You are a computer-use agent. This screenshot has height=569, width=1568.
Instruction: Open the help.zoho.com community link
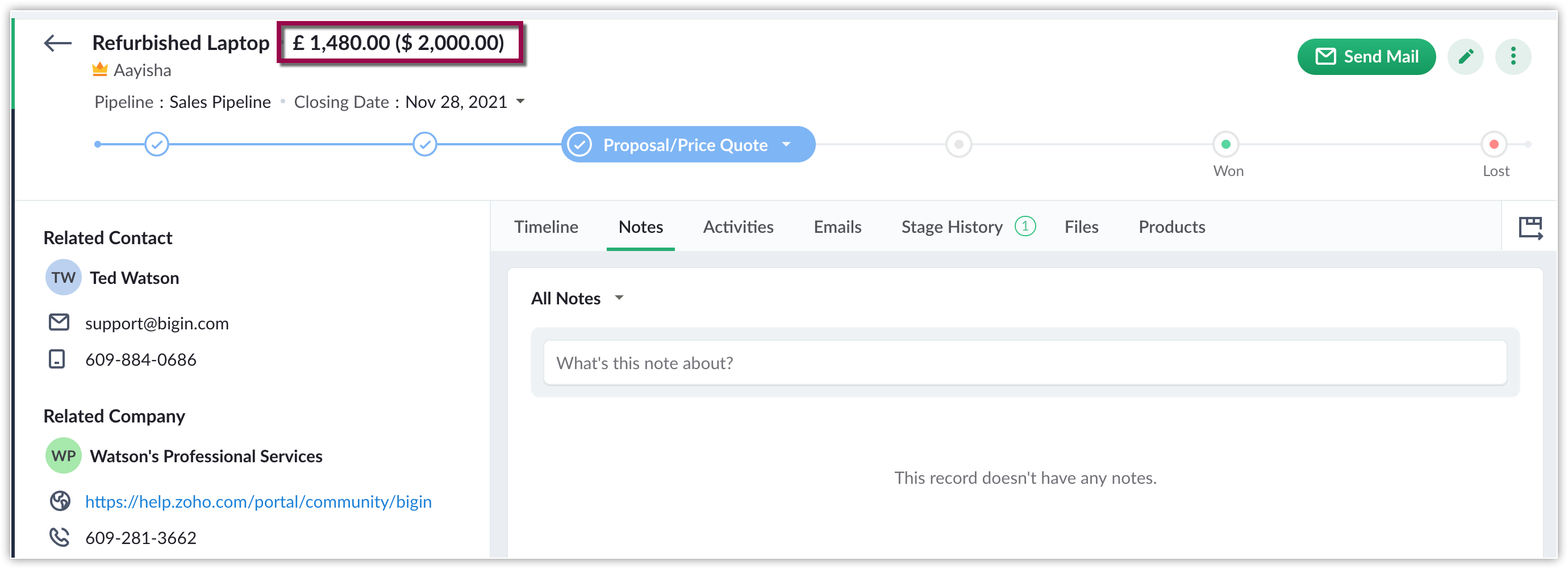pos(258,501)
